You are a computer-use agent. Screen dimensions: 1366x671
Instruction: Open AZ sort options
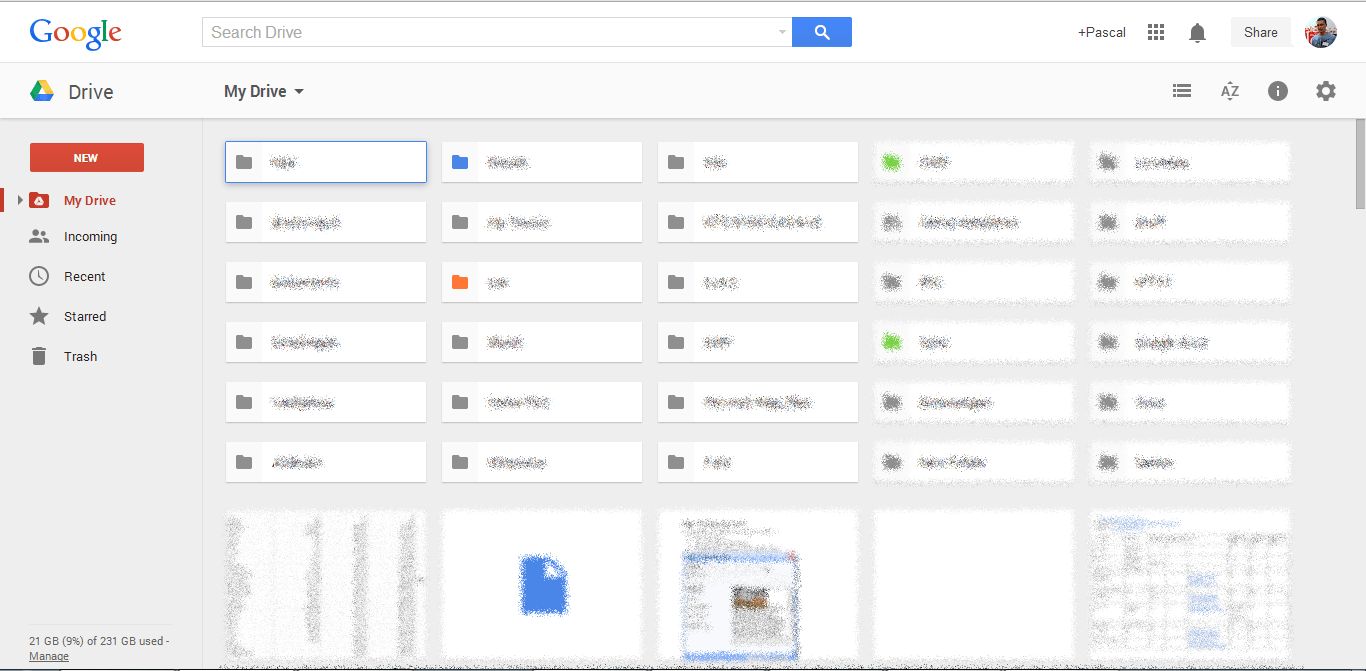[1230, 91]
